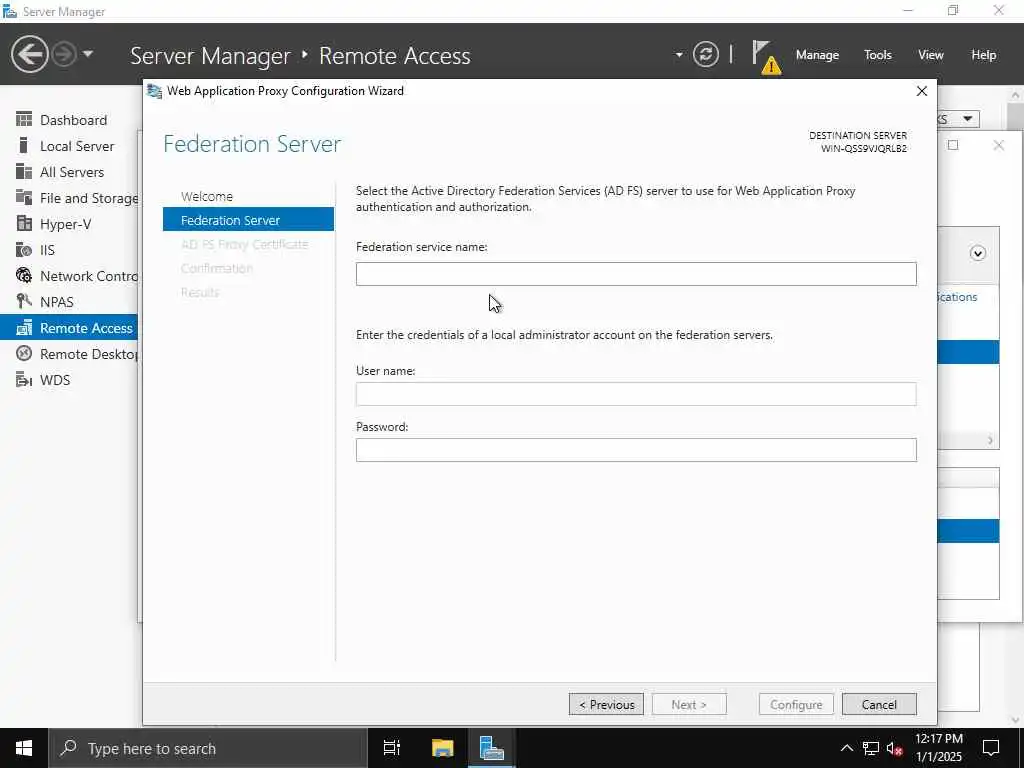This screenshot has width=1024, height=768.
Task: Maximize the background dialog window
Action: [953, 145]
